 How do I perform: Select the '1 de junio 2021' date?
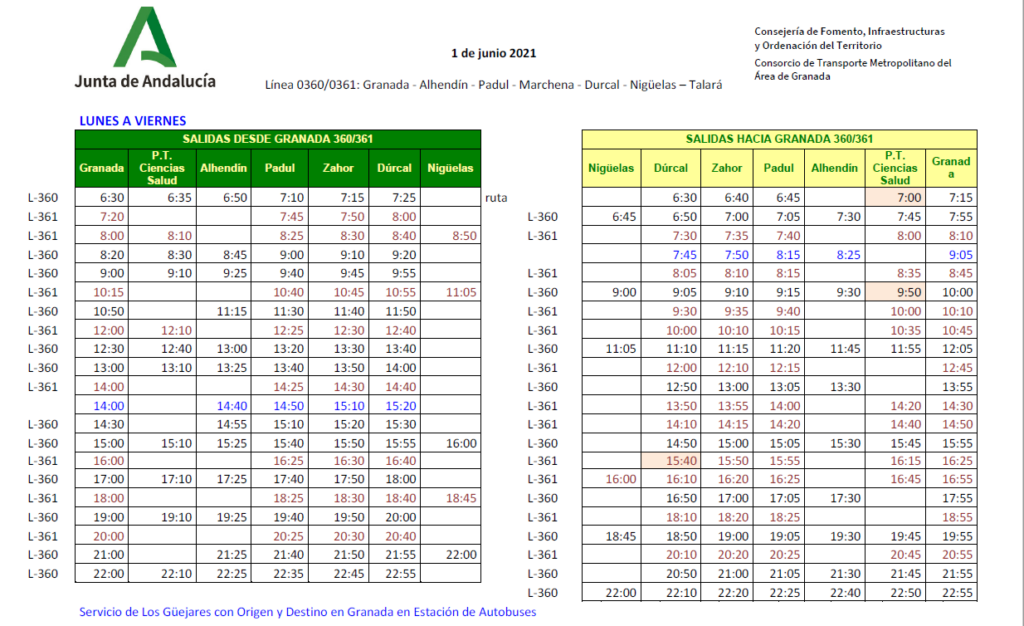[493, 52]
